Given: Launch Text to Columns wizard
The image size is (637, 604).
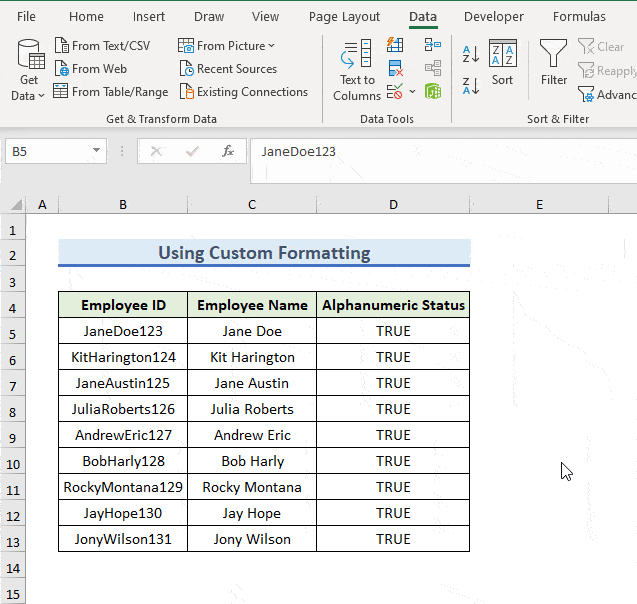Looking at the screenshot, I should (357, 70).
